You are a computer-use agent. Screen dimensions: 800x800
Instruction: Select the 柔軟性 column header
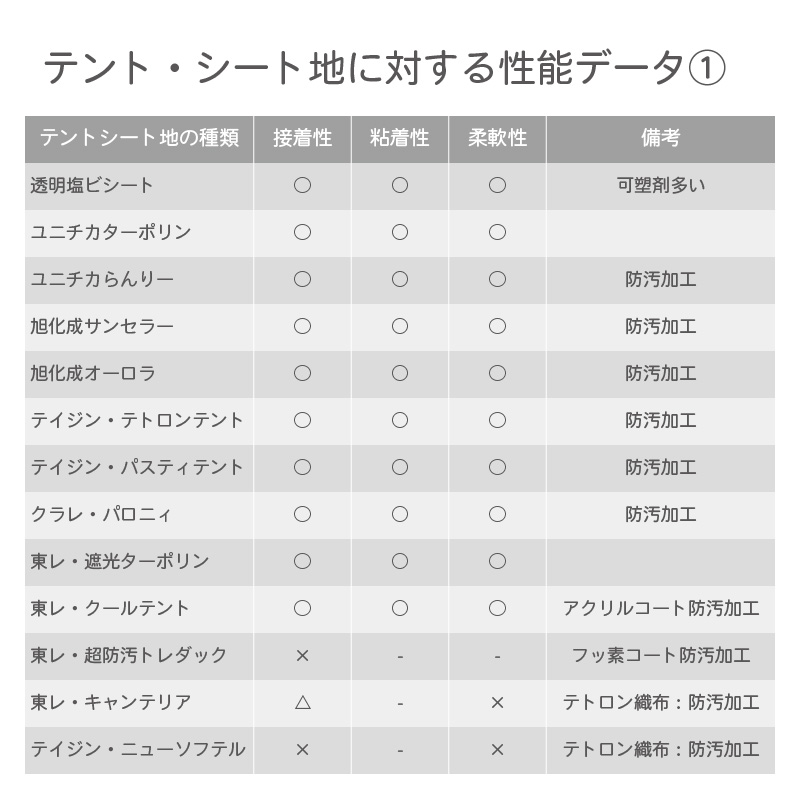pyautogui.click(x=497, y=138)
